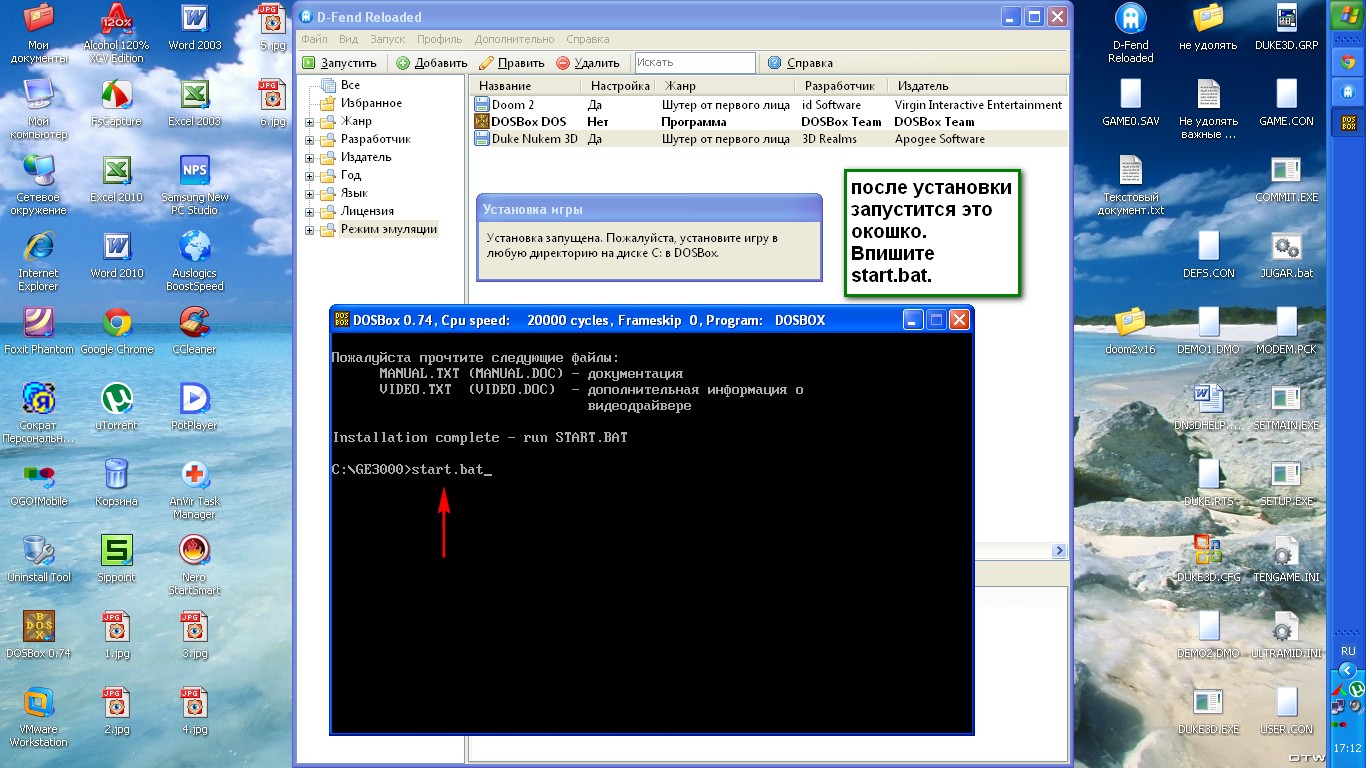Click the 17:12 clock in the system tray
1366x768 pixels.
point(1347,748)
